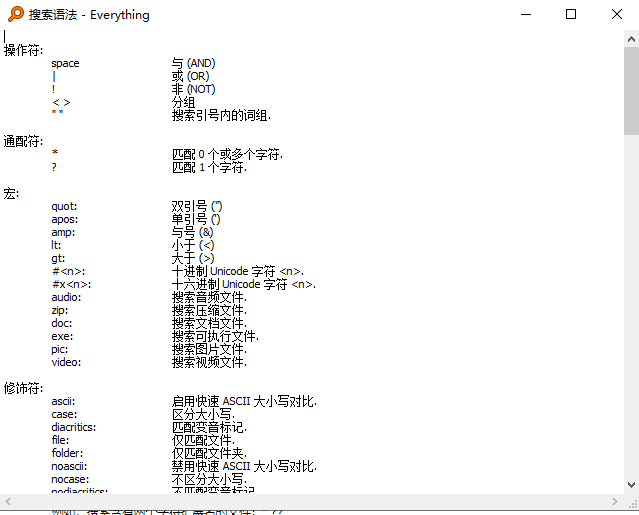Image resolution: width=639 pixels, height=515 pixels.
Task: Click the doc: macro
Action: click(62, 324)
